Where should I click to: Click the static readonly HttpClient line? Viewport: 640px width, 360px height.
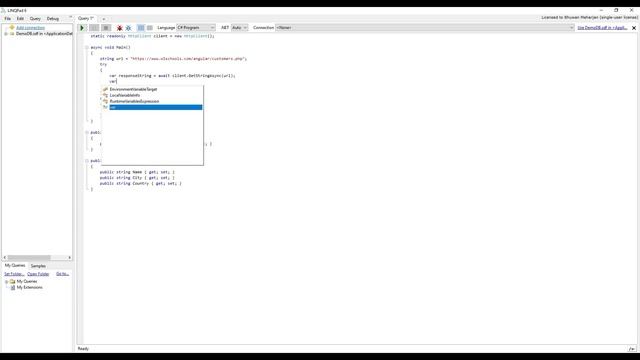152,36
